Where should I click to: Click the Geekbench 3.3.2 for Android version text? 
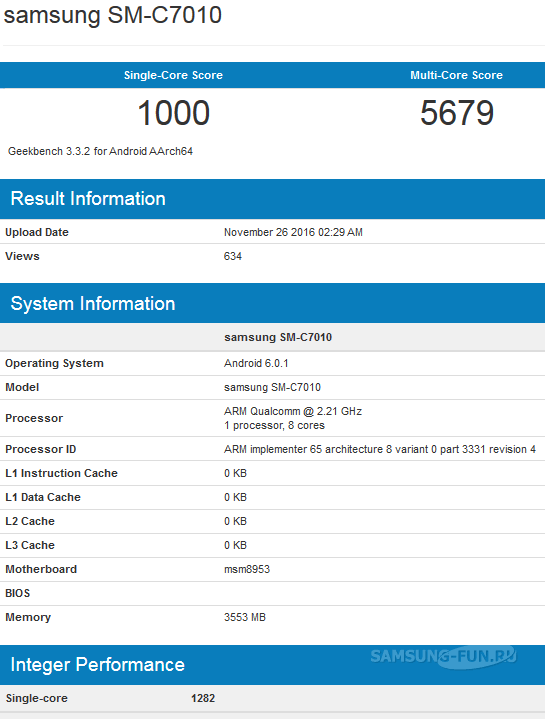tap(100, 151)
